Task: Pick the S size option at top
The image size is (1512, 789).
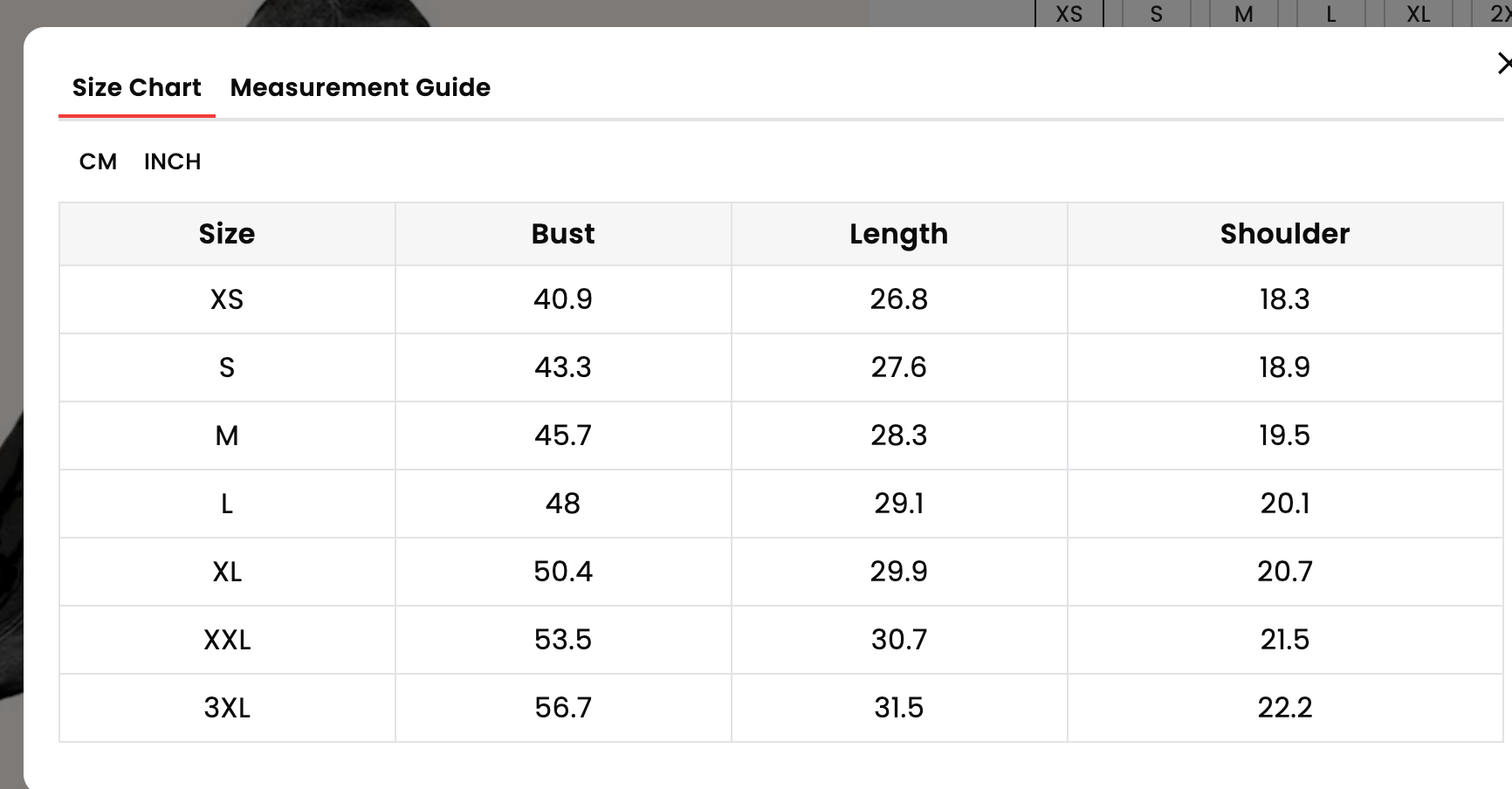Action: coord(1156,14)
